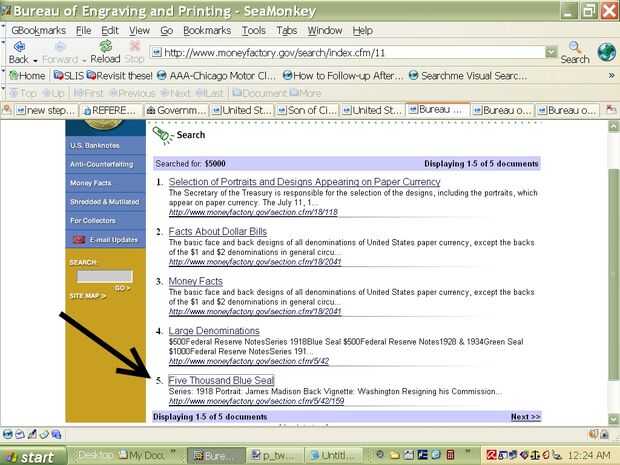The height and width of the screenshot is (465, 620).
Task: Click the sidebar site search text box
Action: 104,276
